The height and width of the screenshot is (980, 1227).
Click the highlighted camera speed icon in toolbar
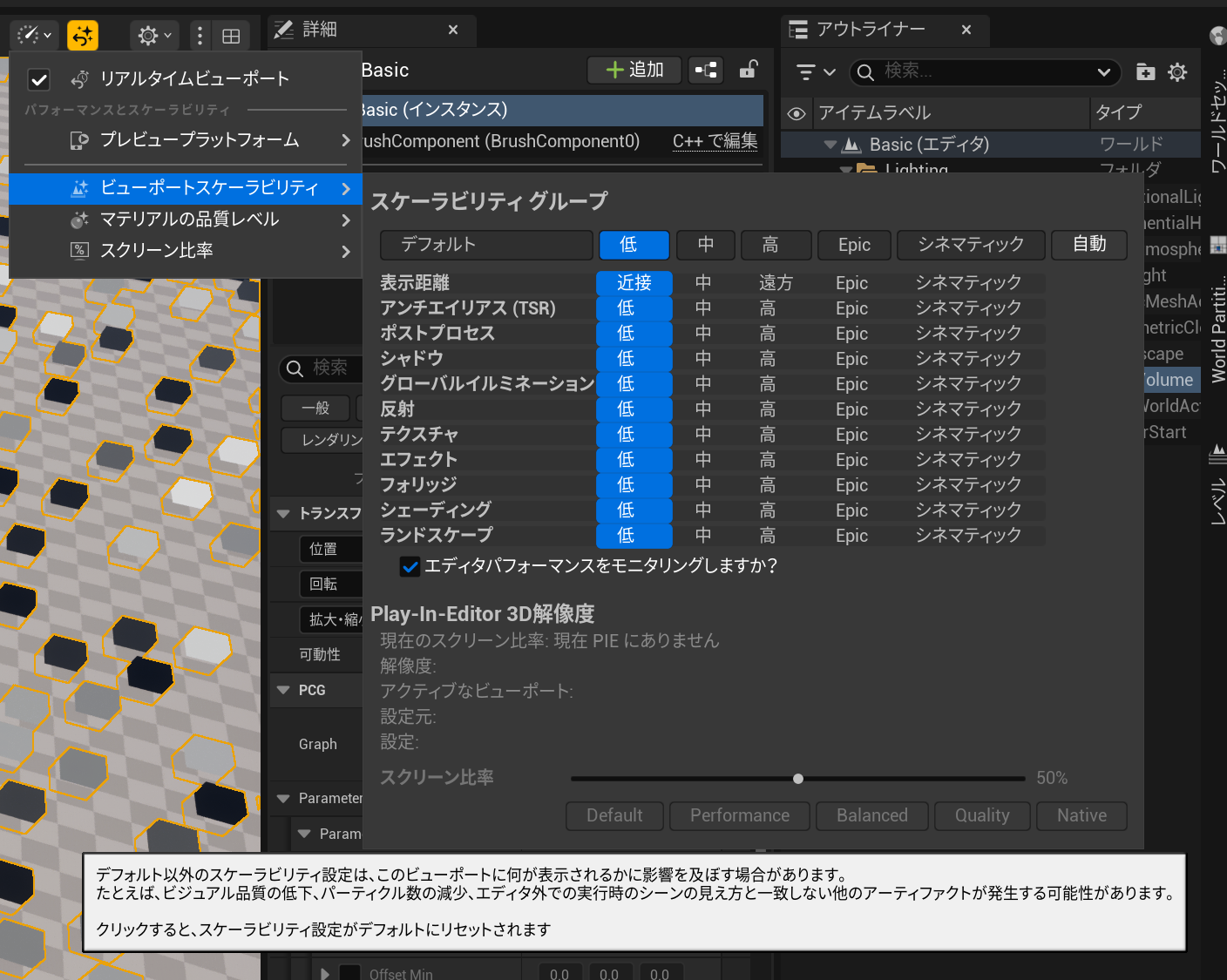pyautogui.click(x=83, y=35)
